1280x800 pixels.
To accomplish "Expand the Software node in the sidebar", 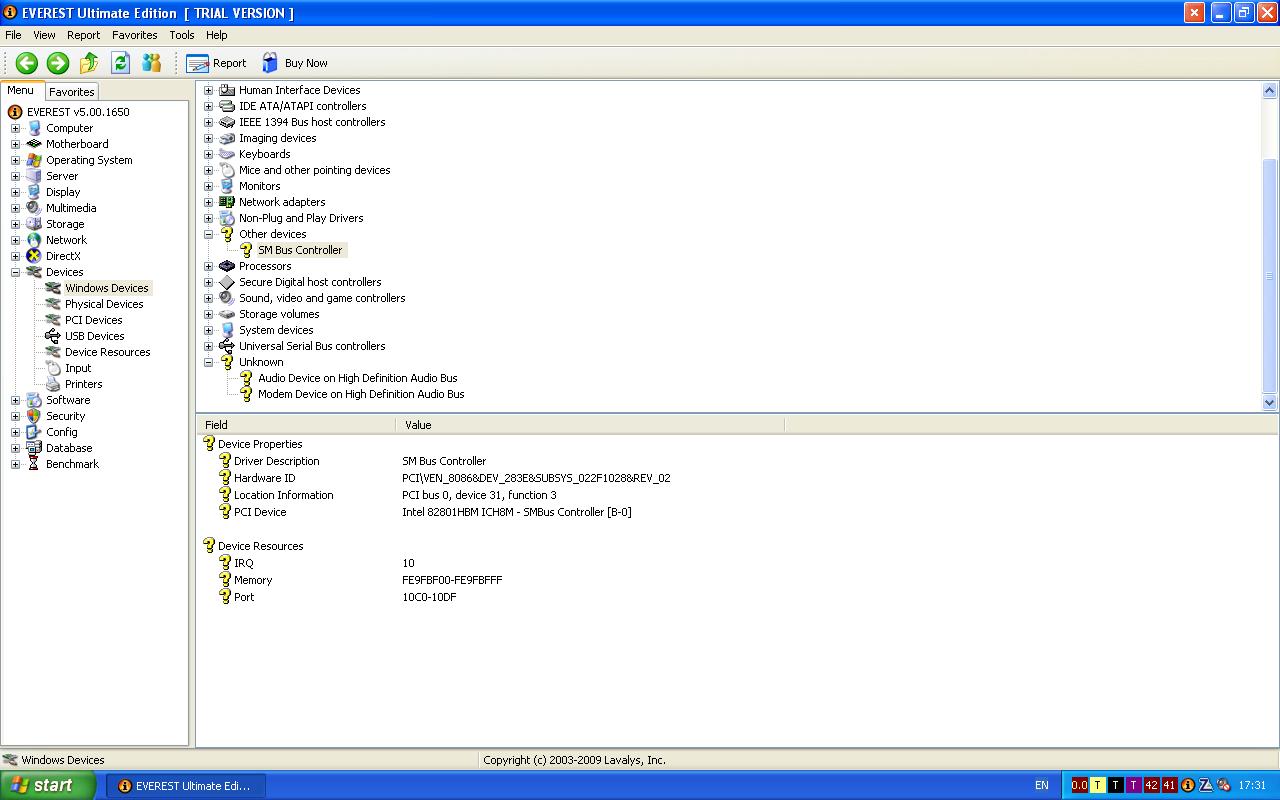I will tap(15, 400).
